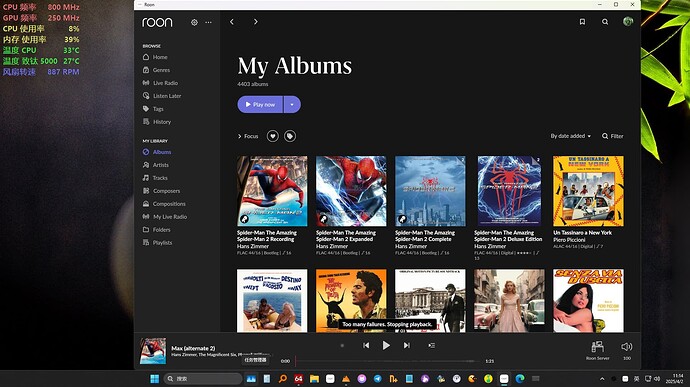690x387 pixels.
Task: Expand the Play now dropdown arrow
Action: 292,104
